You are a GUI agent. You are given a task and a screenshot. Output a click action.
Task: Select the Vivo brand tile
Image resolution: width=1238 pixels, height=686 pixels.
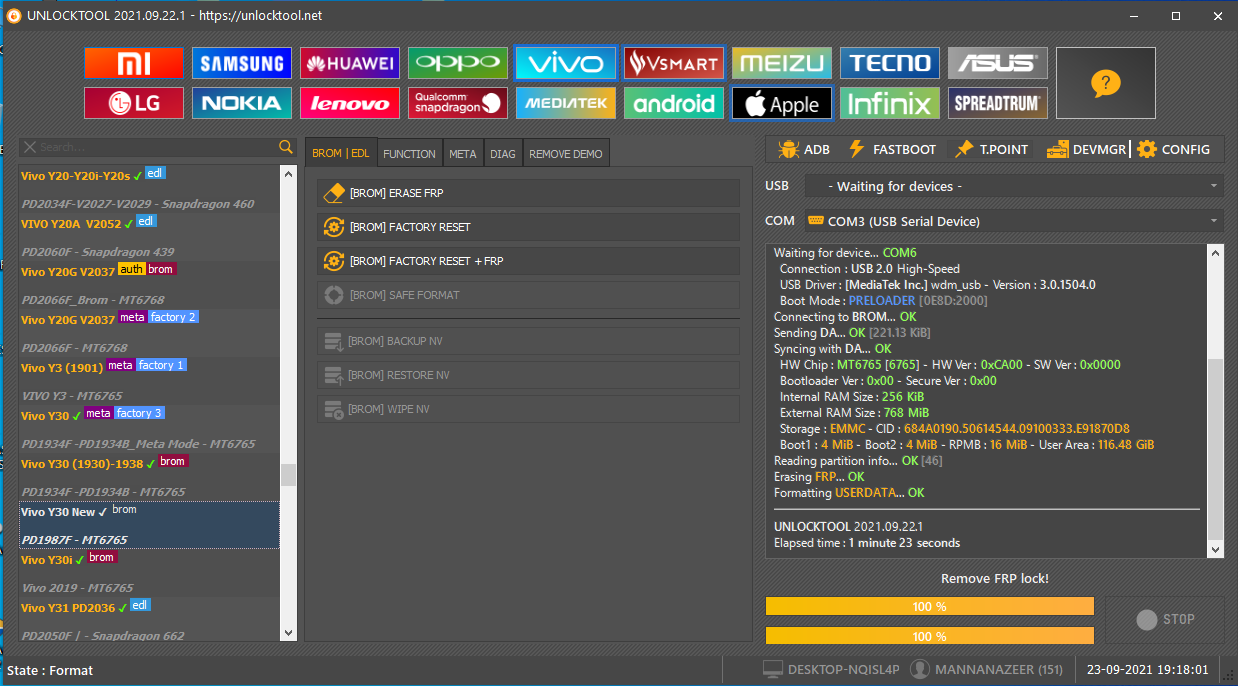(x=566, y=63)
